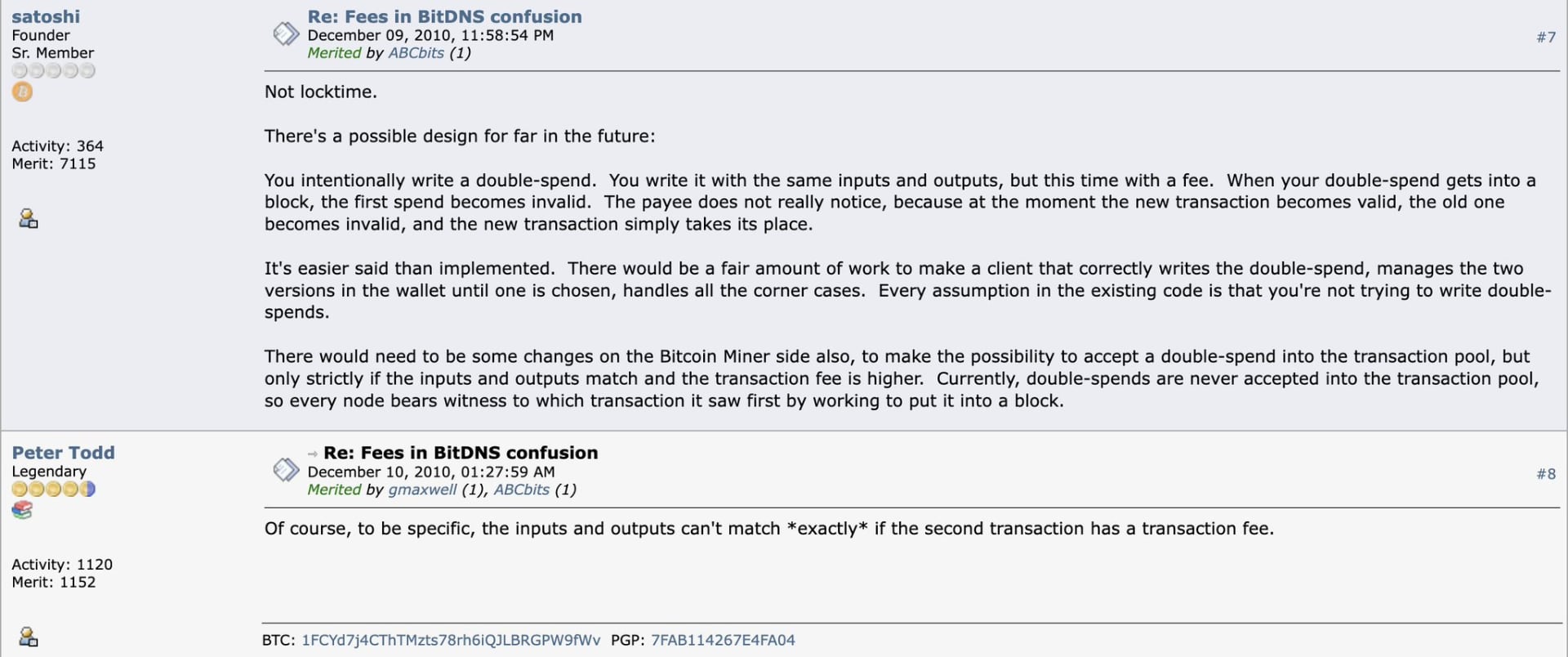1568x657 pixels.
Task: Open gmaxwell merit link in Peter Todd's post
Action: [x=422, y=490]
